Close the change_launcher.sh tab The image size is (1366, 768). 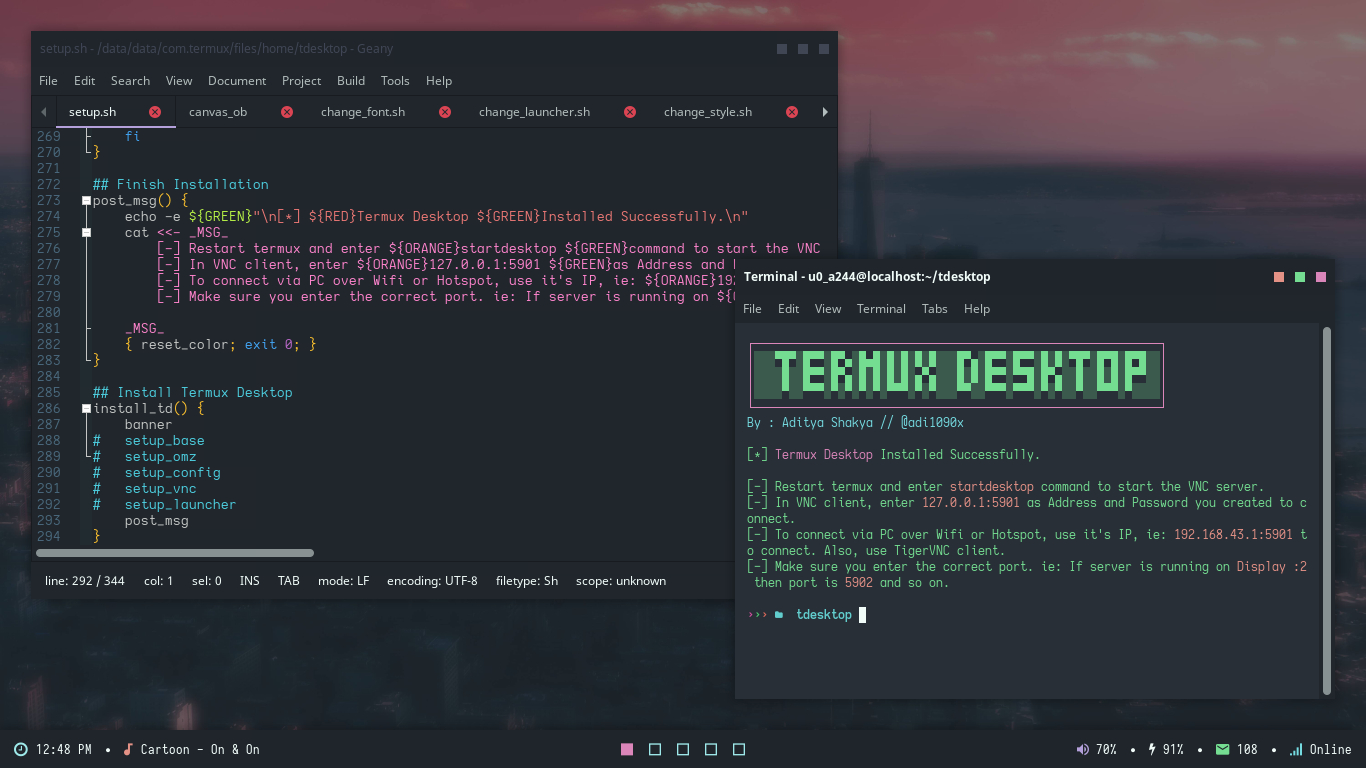(630, 112)
